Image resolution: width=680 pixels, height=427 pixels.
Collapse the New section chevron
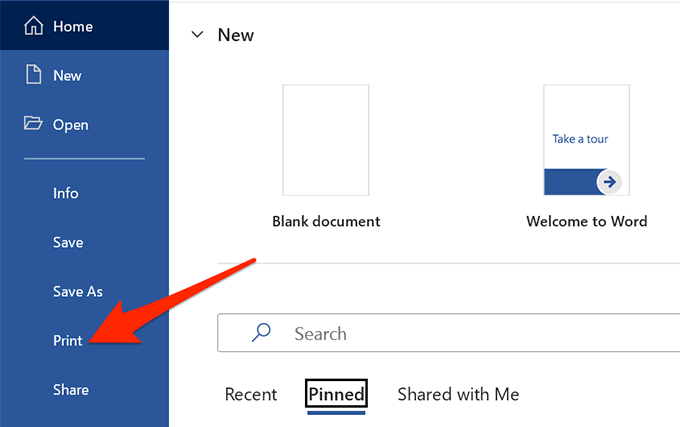(x=197, y=35)
